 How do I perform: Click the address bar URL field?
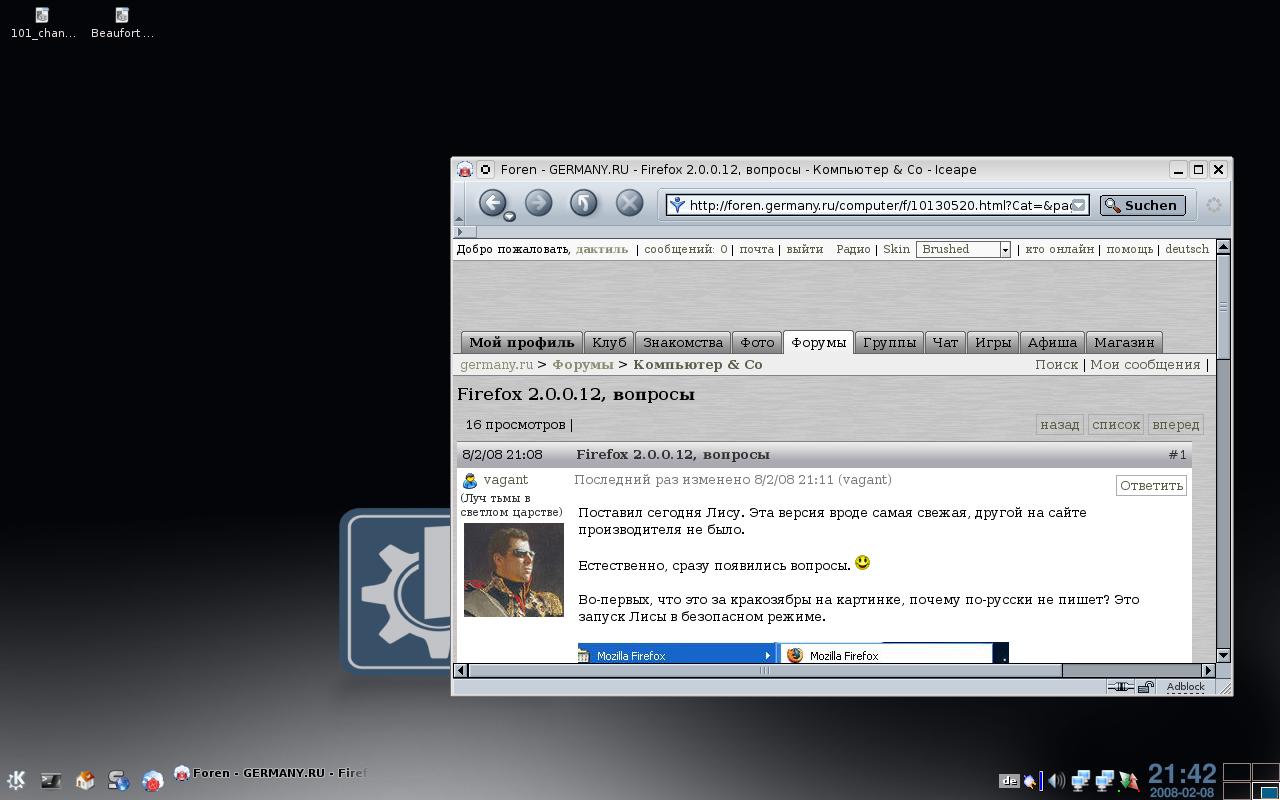[878, 205]
